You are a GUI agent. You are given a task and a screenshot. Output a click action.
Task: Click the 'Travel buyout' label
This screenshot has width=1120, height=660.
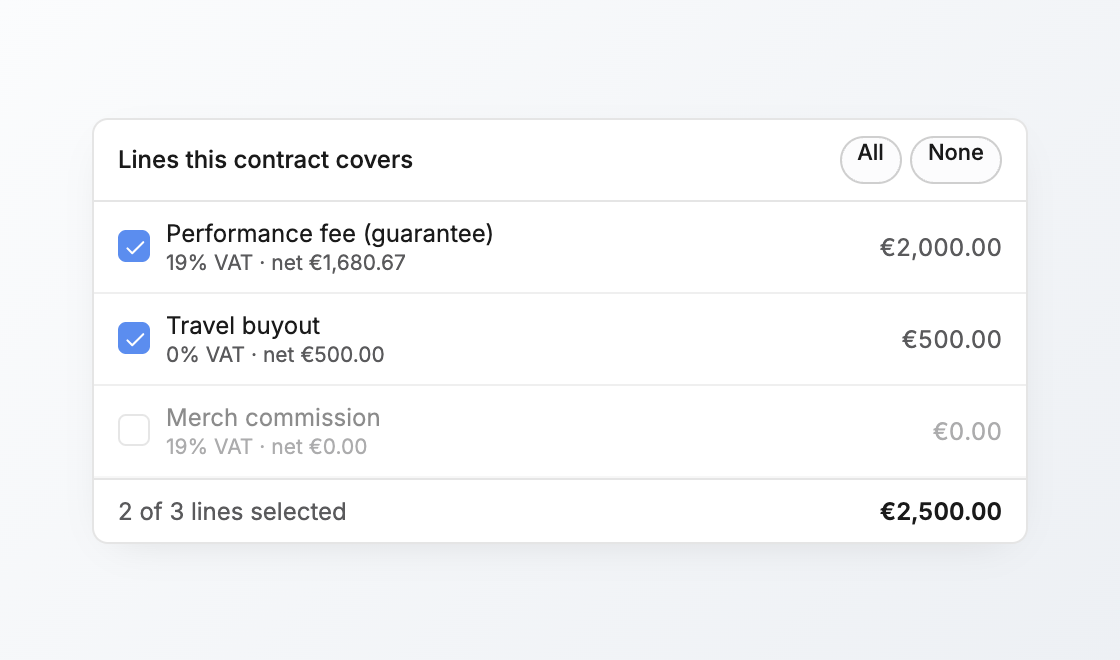tap(243, 326)
